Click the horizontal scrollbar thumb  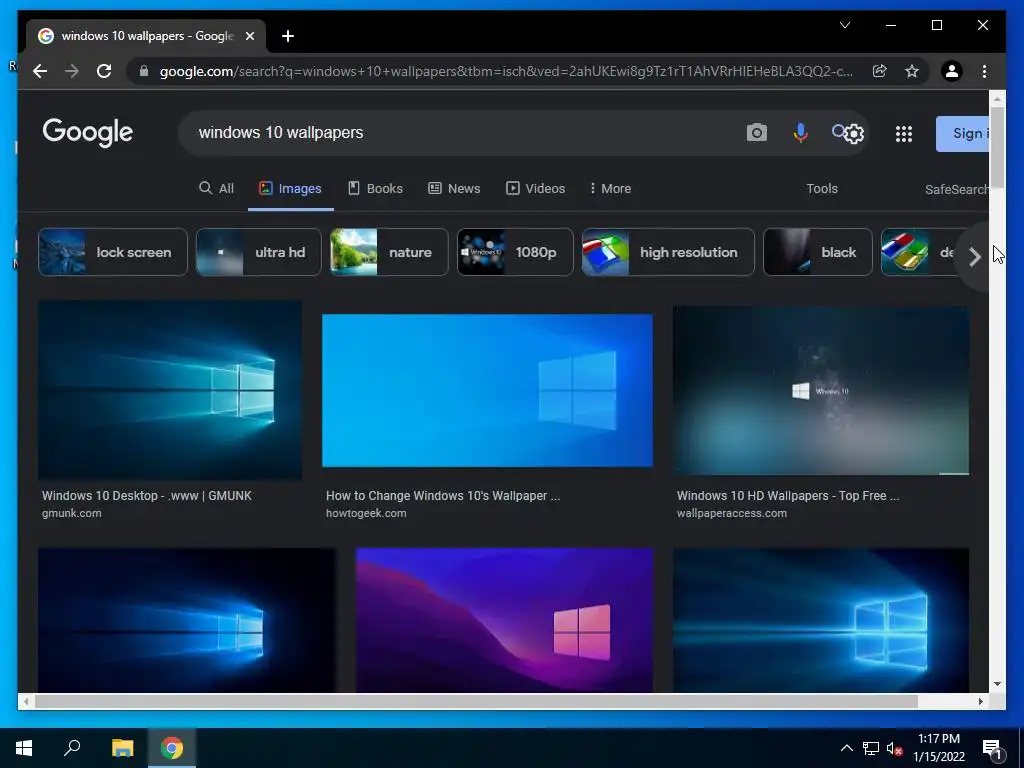coord(476,701)
